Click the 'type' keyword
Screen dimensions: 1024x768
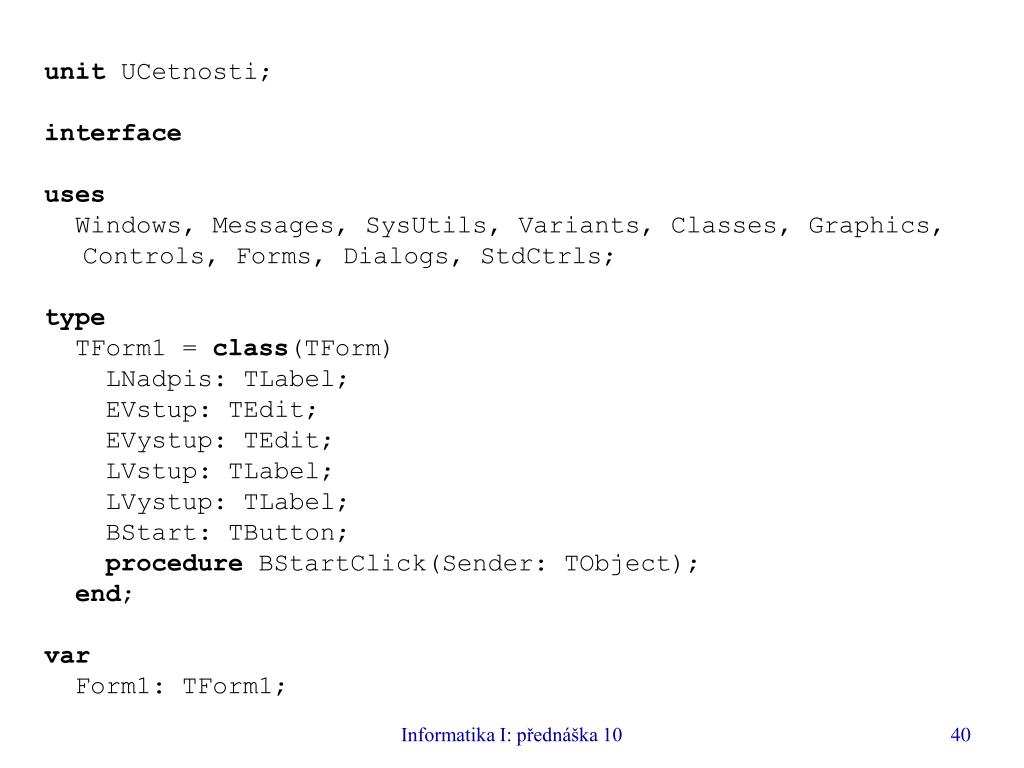(74, 318)
